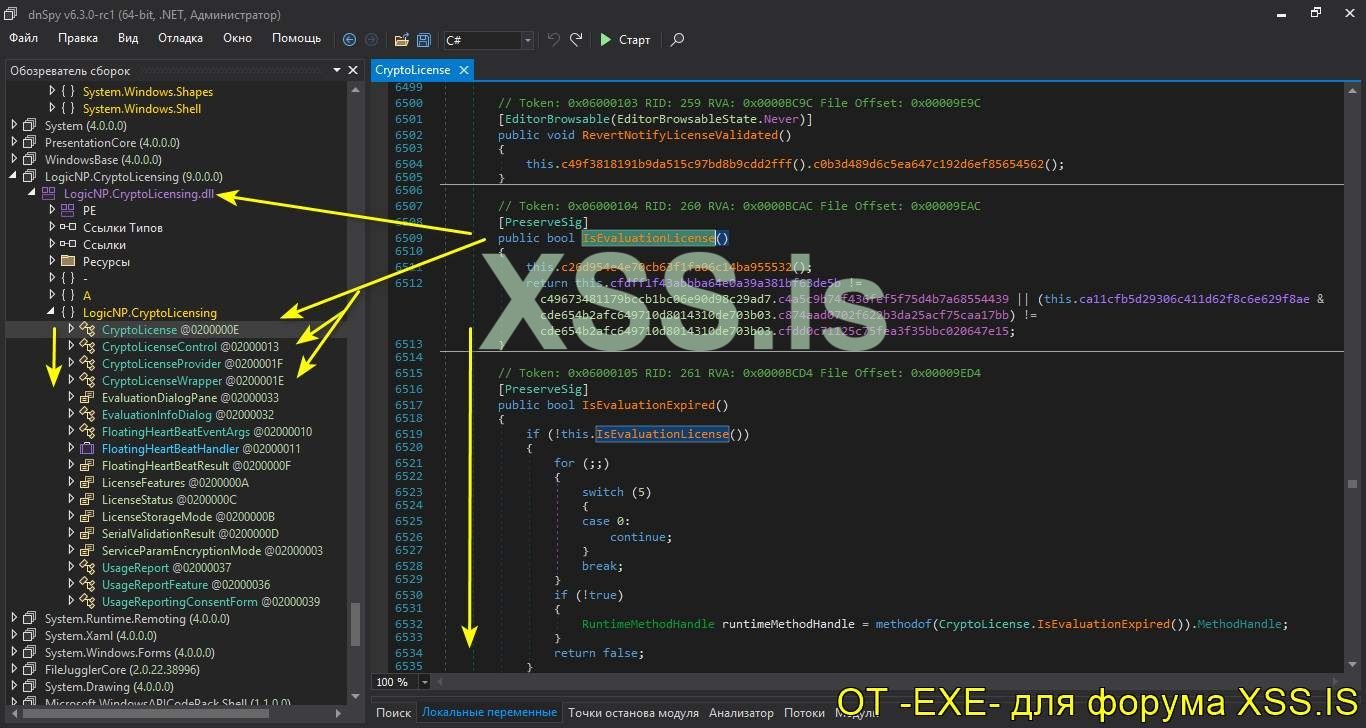Screen dimensions: 1366x728
Task: Click the class icon beside EvaluationDialogPane
Action: pos(87,398)
